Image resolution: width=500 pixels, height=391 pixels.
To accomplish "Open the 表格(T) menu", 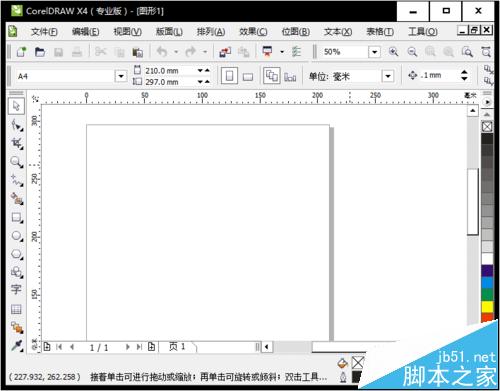I will [x=380, y=32].
